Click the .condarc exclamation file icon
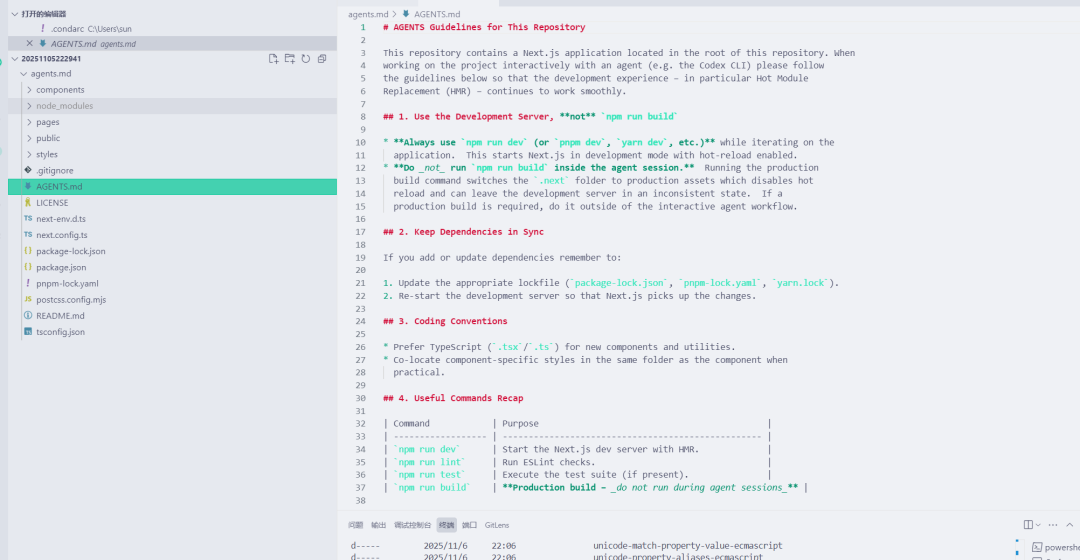 43,28
